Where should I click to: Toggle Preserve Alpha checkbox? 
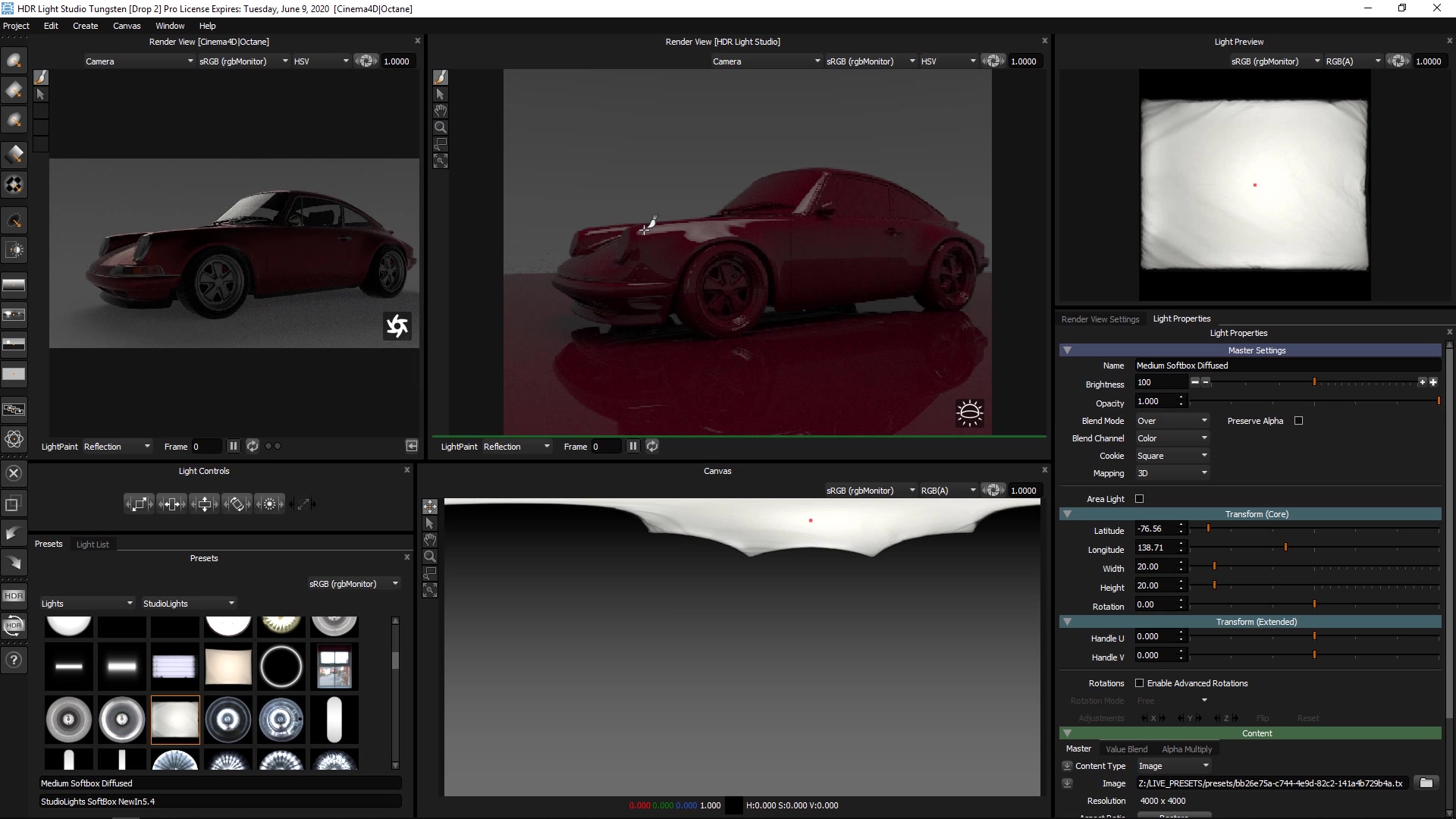[1298, 421]
